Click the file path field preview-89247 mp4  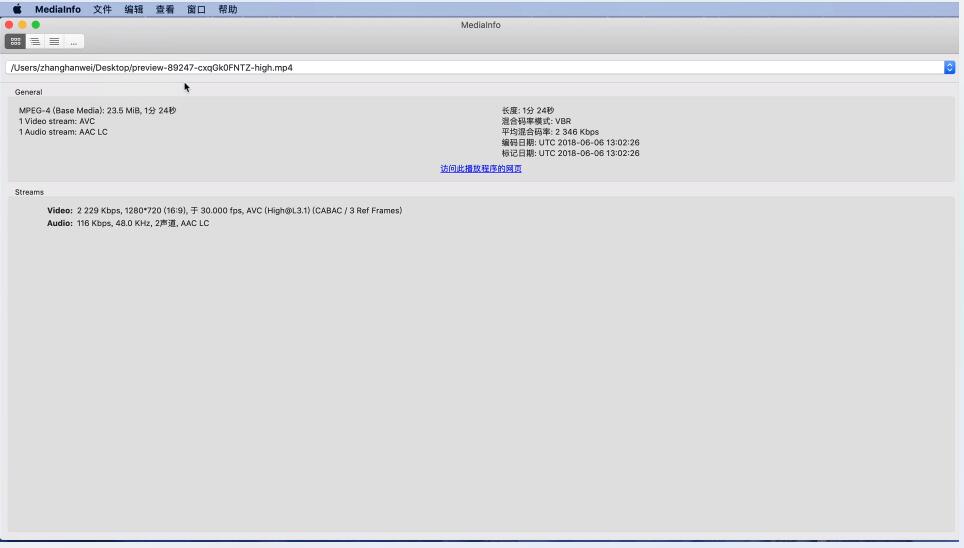point(475,68)
